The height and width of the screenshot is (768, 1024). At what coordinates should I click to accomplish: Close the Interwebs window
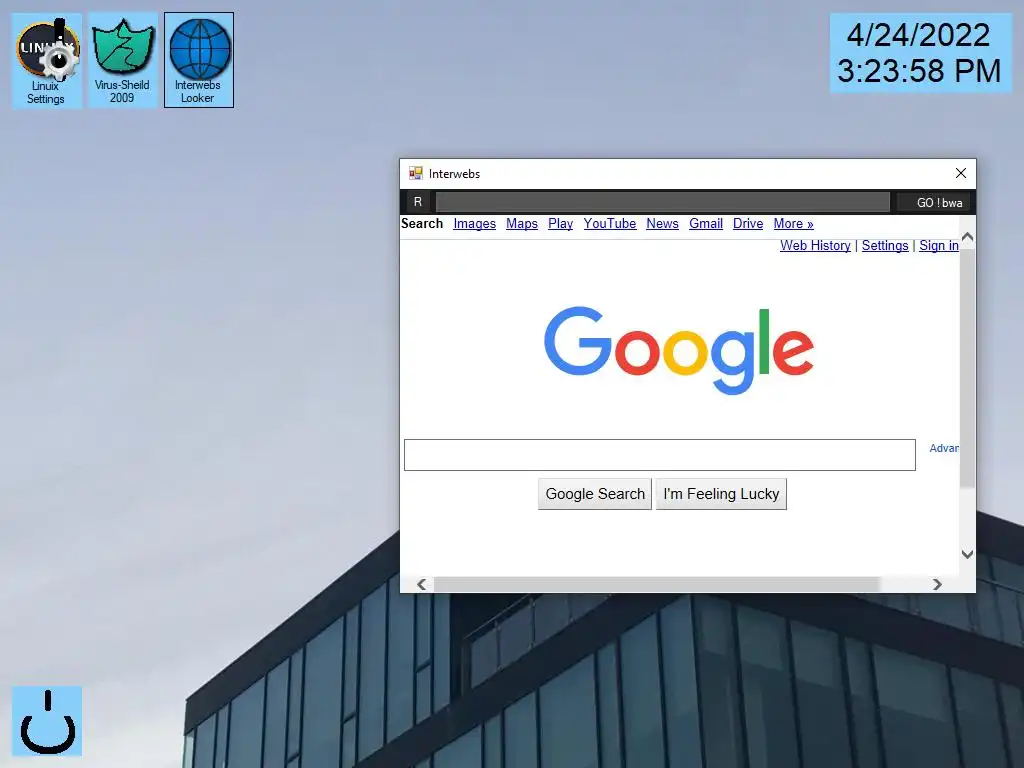click(x=961, y=173)
